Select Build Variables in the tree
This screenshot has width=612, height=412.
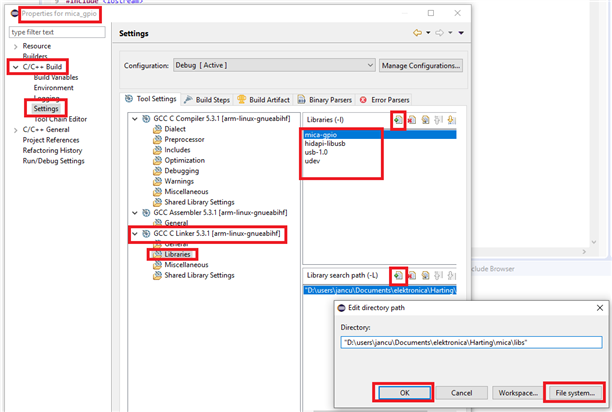click(x=56, y=77)
